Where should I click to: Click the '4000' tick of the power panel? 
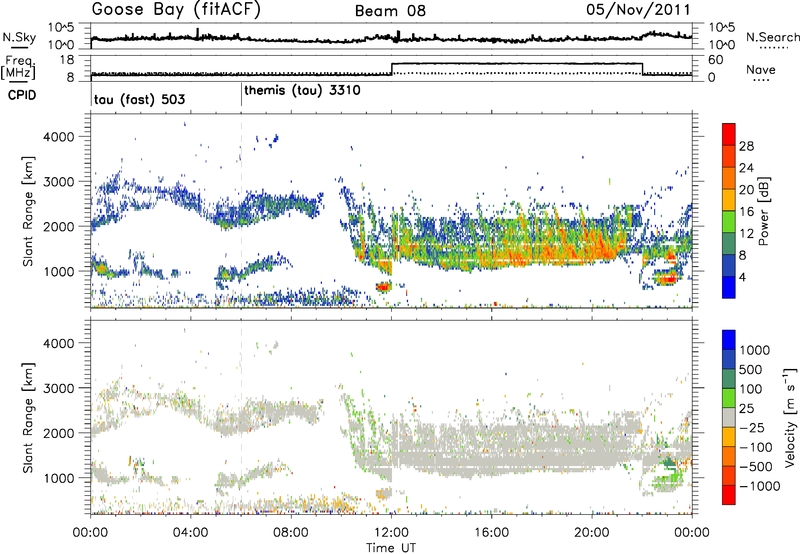[58, 137]
